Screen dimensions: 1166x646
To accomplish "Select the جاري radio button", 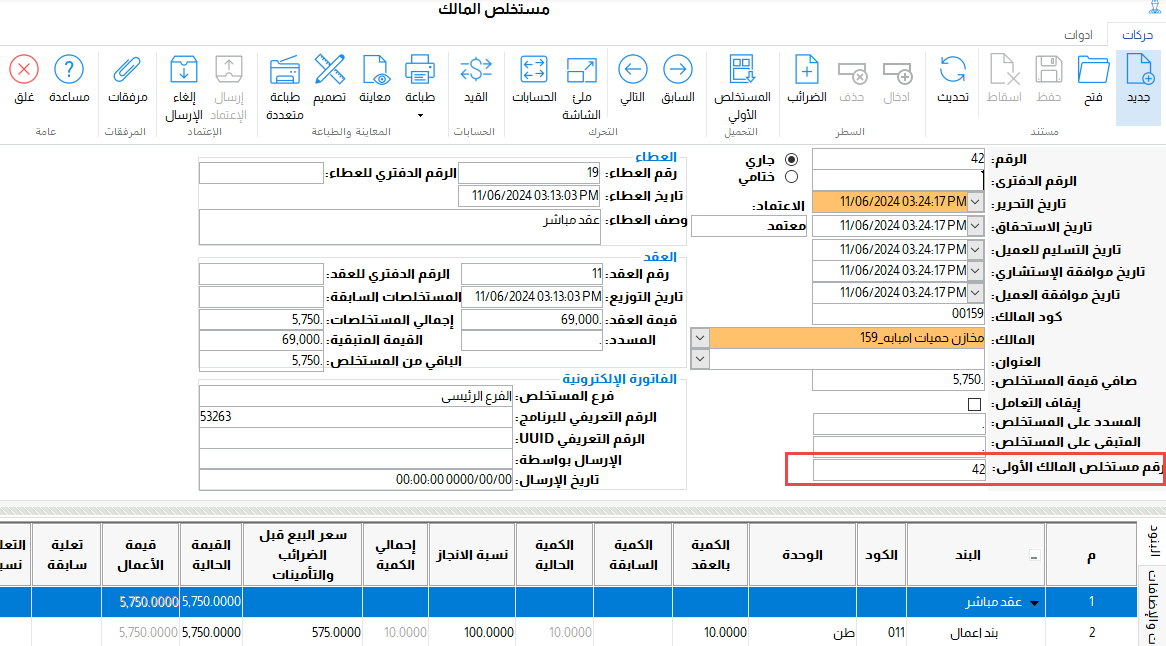I will click(x=792, y=159).
